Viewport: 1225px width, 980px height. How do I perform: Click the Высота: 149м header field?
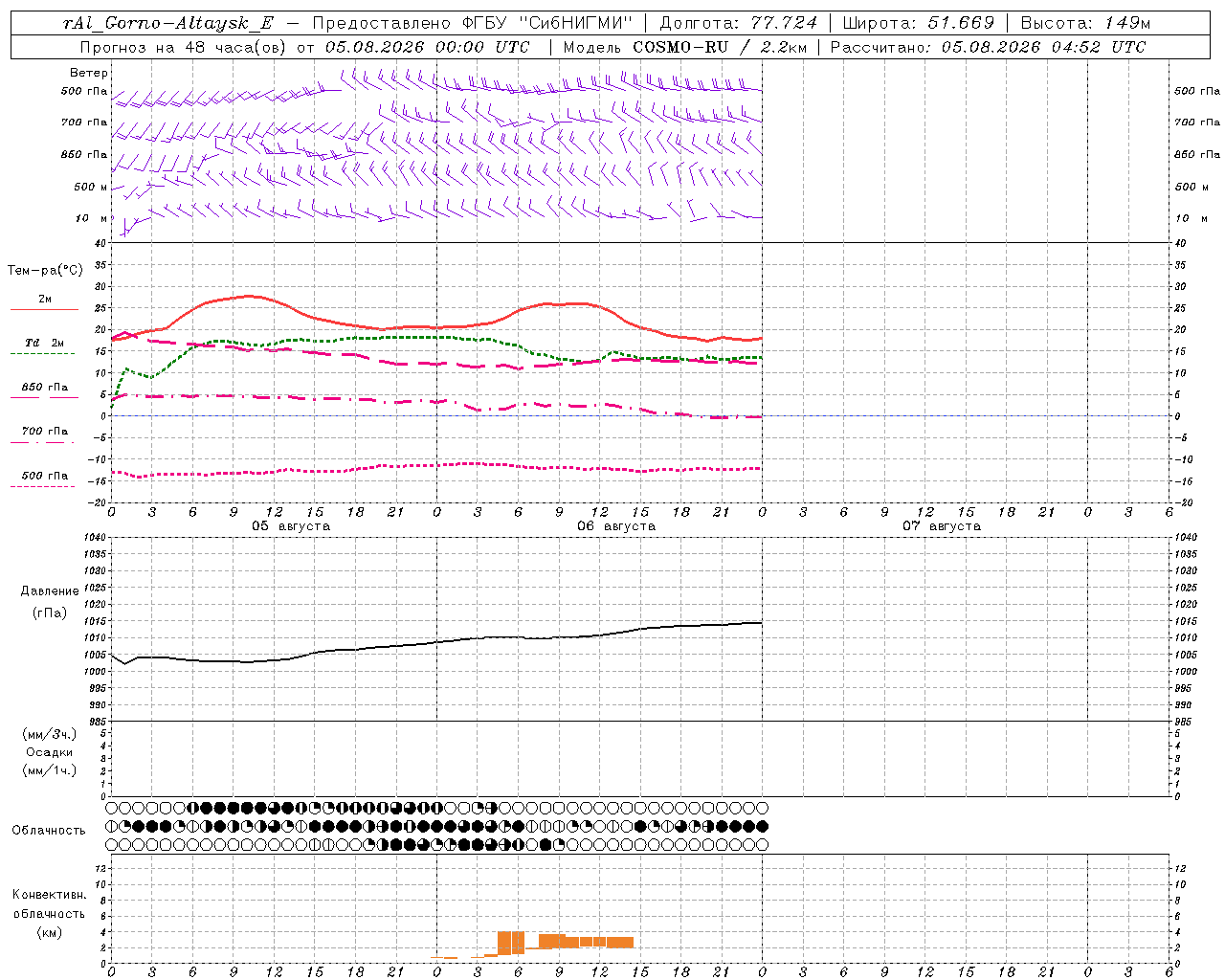coord(1085,22)
